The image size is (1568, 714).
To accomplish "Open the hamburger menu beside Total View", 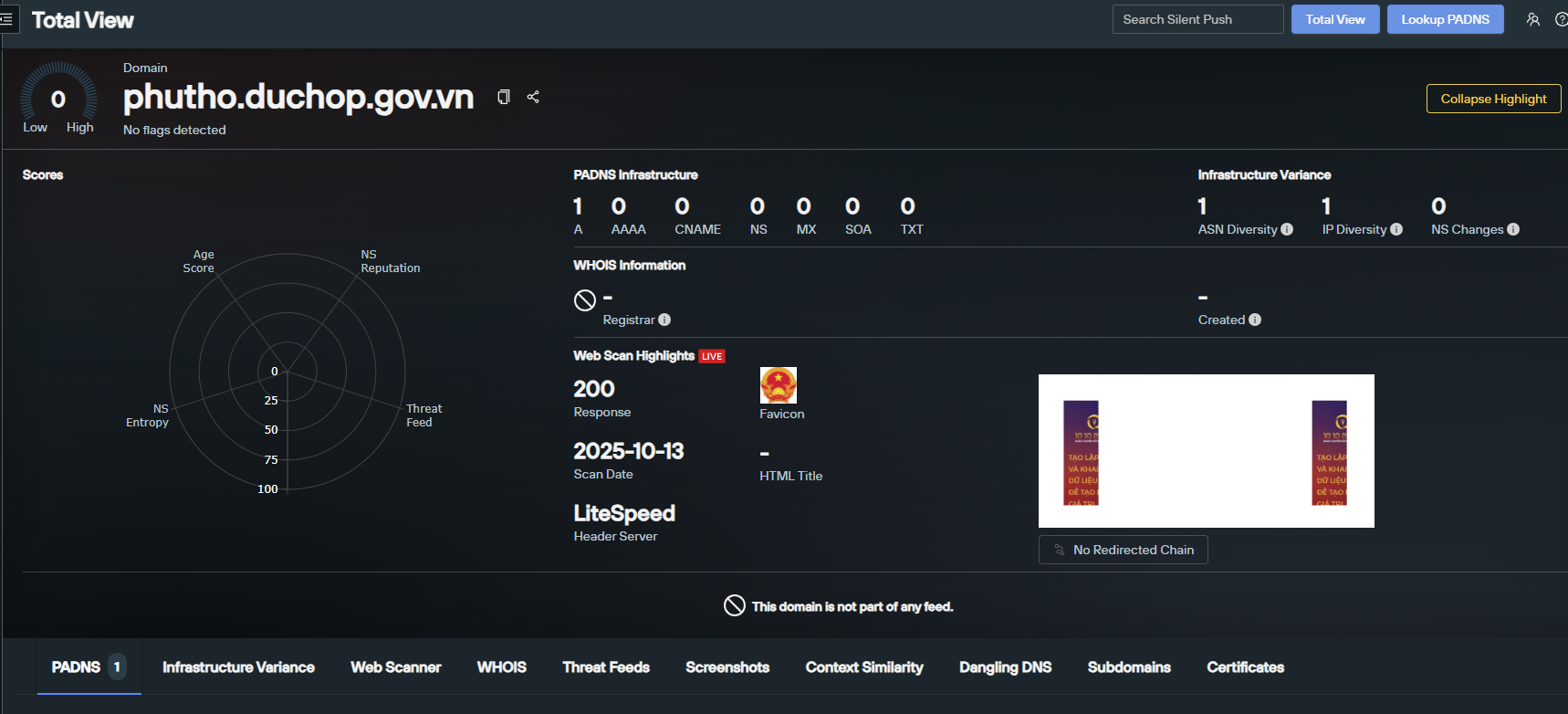I will tap(6, 19).
